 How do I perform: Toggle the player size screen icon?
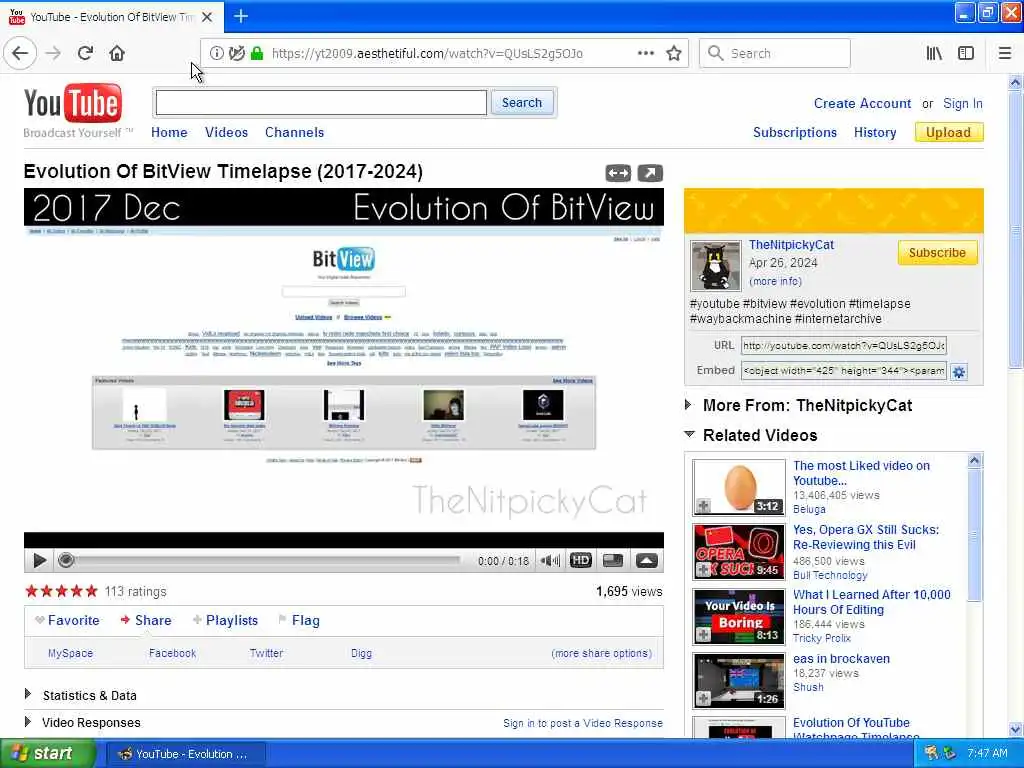[613, 560]
